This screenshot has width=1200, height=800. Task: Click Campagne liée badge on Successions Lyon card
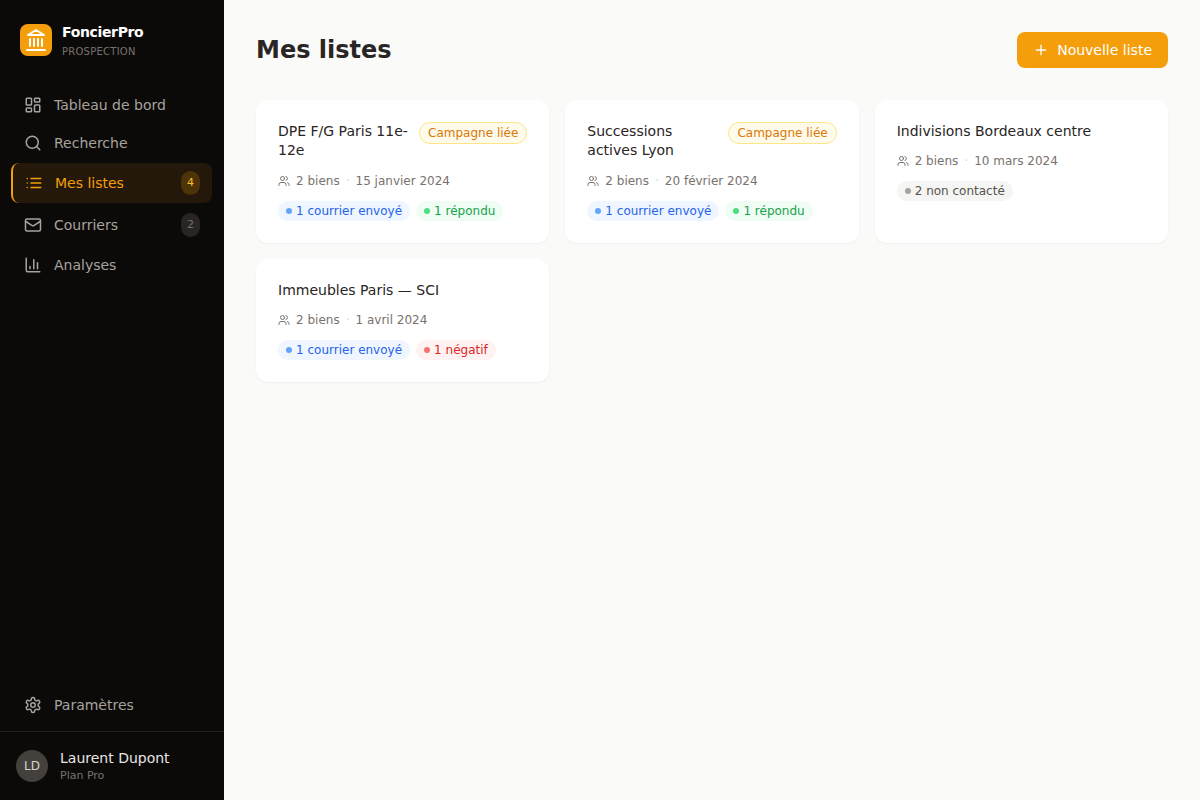[782, 133]
